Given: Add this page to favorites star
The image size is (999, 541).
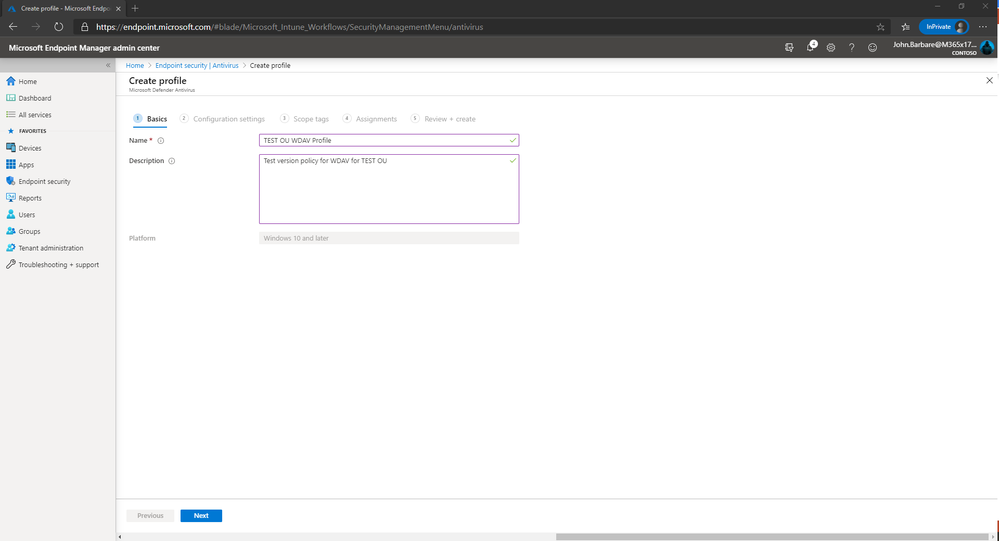Looking at the screenshot, I should point(880,27).
